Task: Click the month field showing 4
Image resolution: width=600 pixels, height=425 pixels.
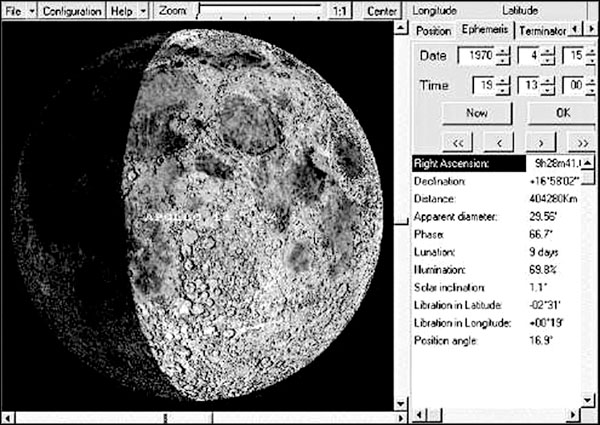Action: [529, 56]
